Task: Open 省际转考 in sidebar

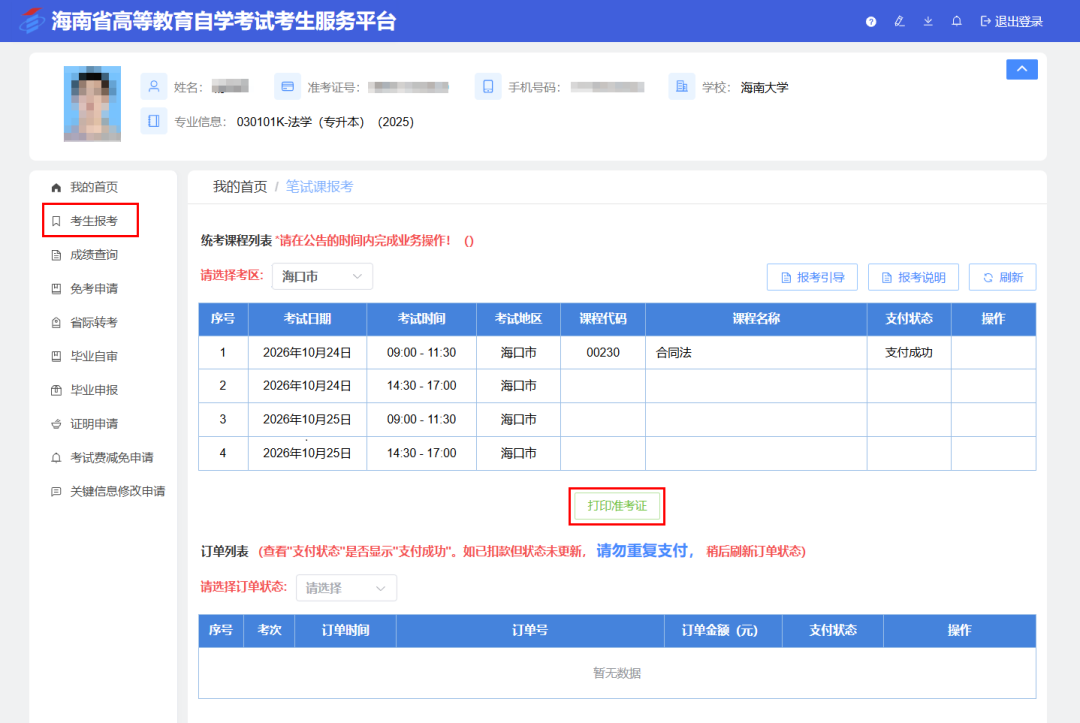Action: click(x=94, y=322)
